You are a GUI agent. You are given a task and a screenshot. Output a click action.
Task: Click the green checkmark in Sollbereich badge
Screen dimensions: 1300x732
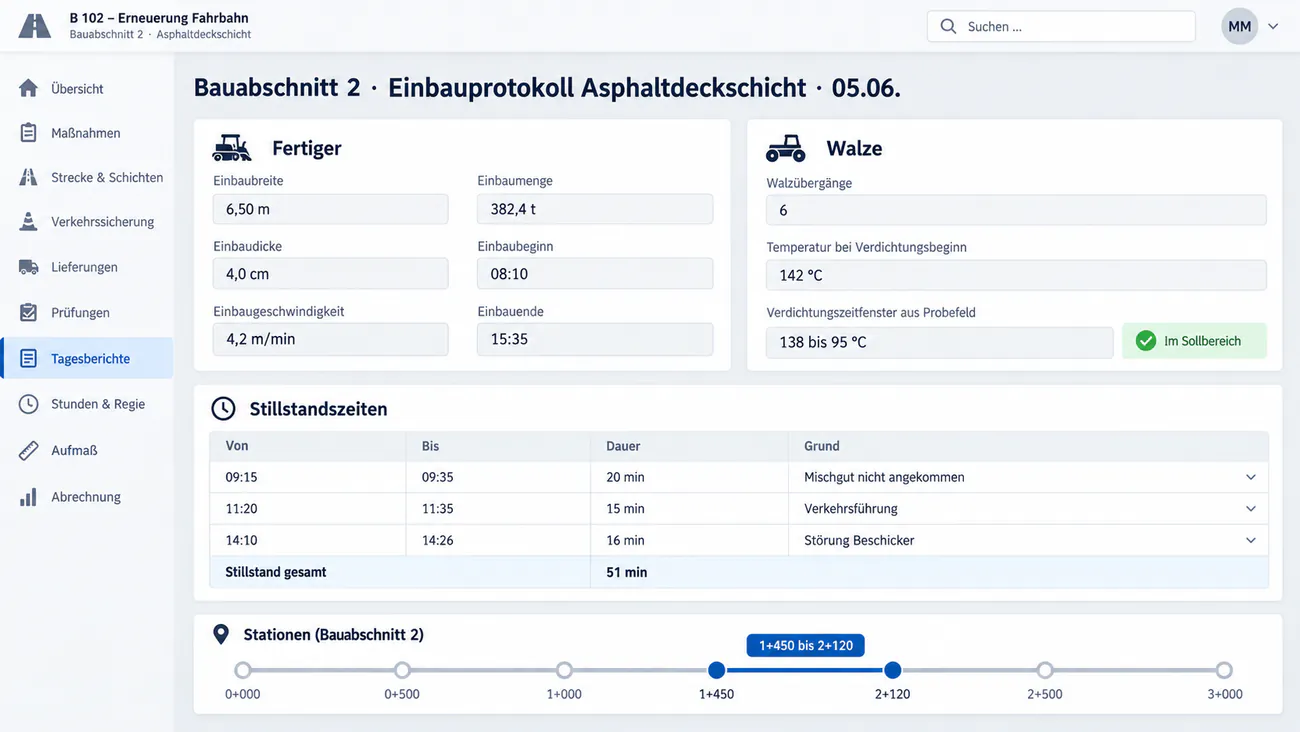coord(1146,341)
